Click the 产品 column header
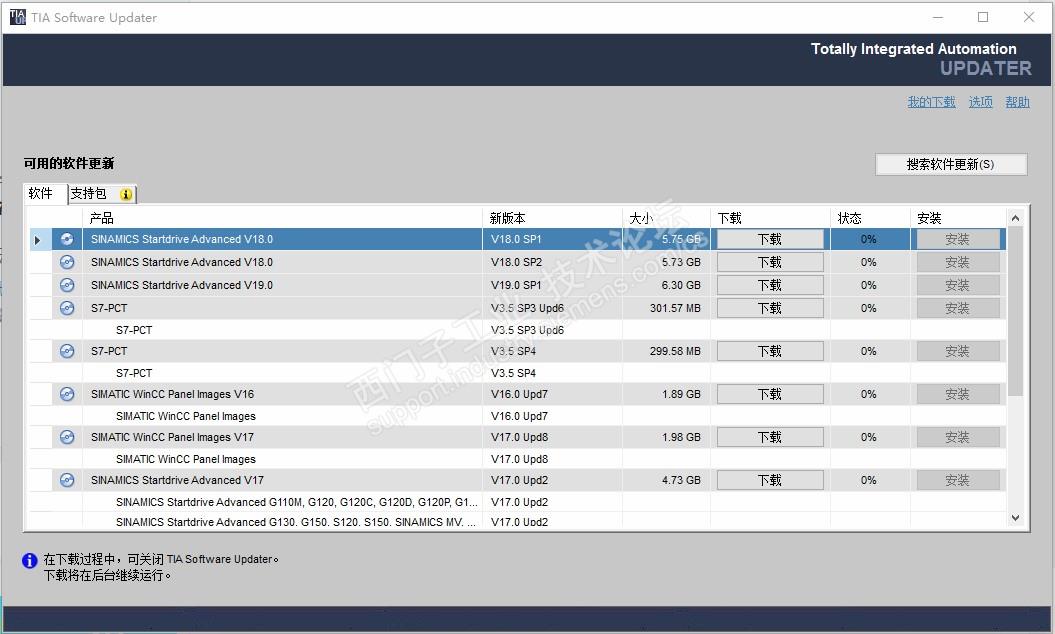The width and height of the screenshot is (1055, 634). 282,218
